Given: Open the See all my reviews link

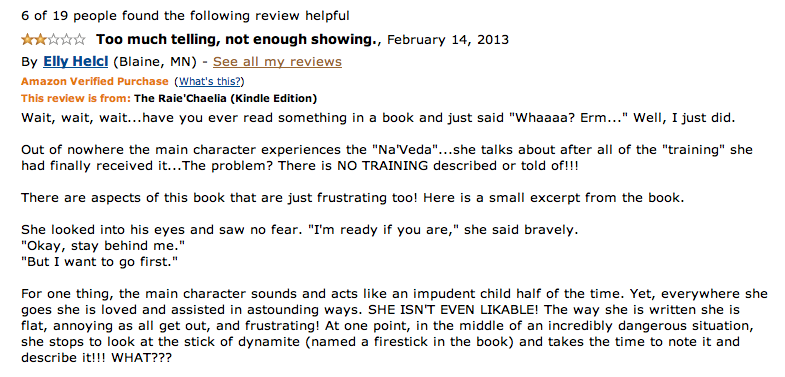Looking at the screenshot, I should click(x=277, y=62).
